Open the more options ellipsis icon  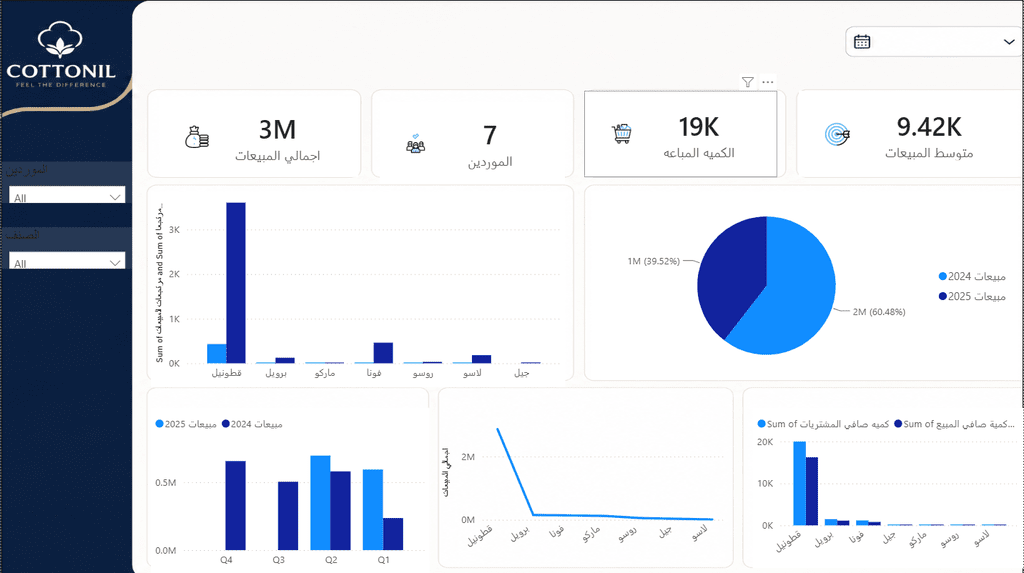click(768, 82)
